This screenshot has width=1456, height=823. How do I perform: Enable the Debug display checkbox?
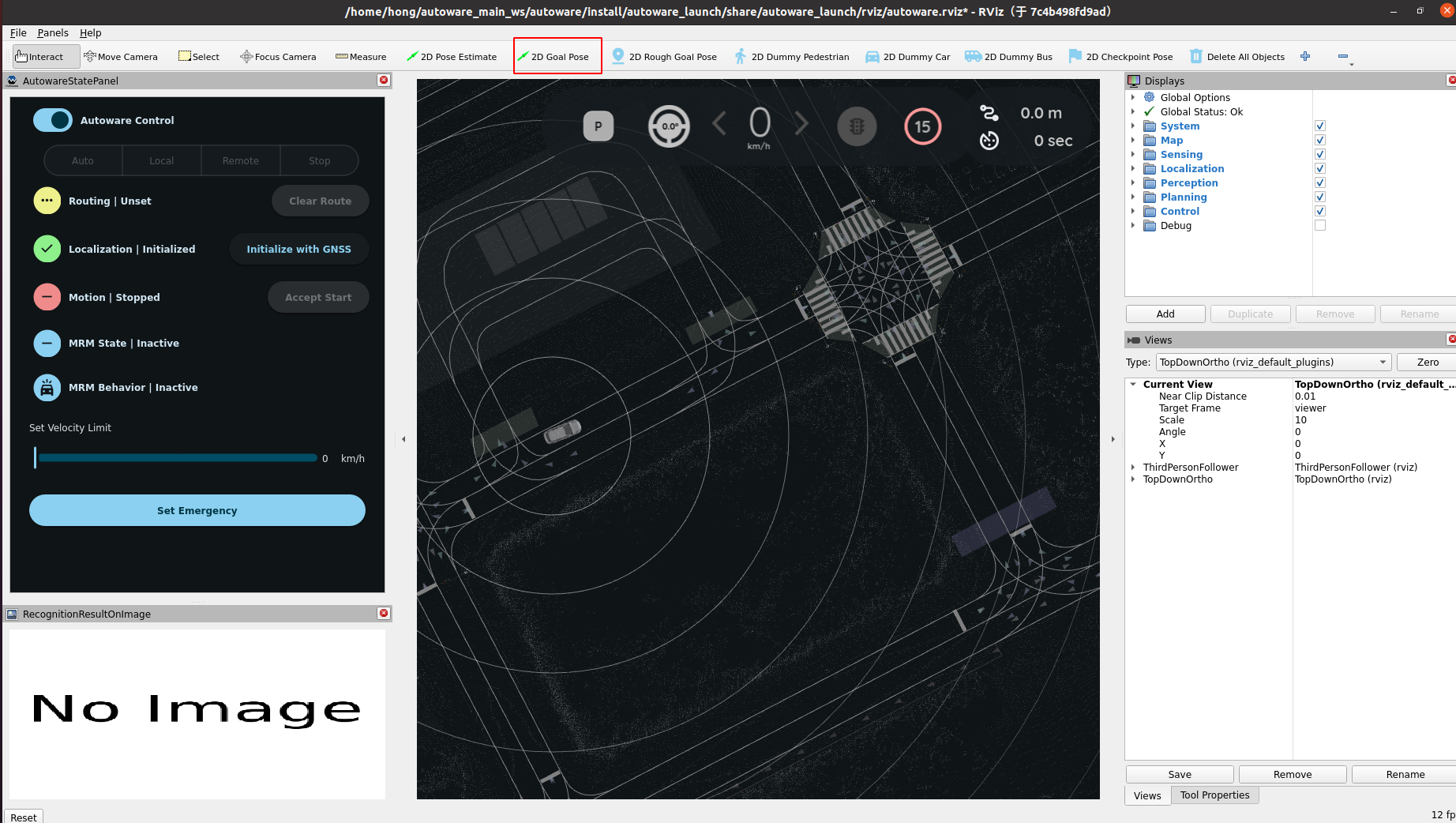1320,225
